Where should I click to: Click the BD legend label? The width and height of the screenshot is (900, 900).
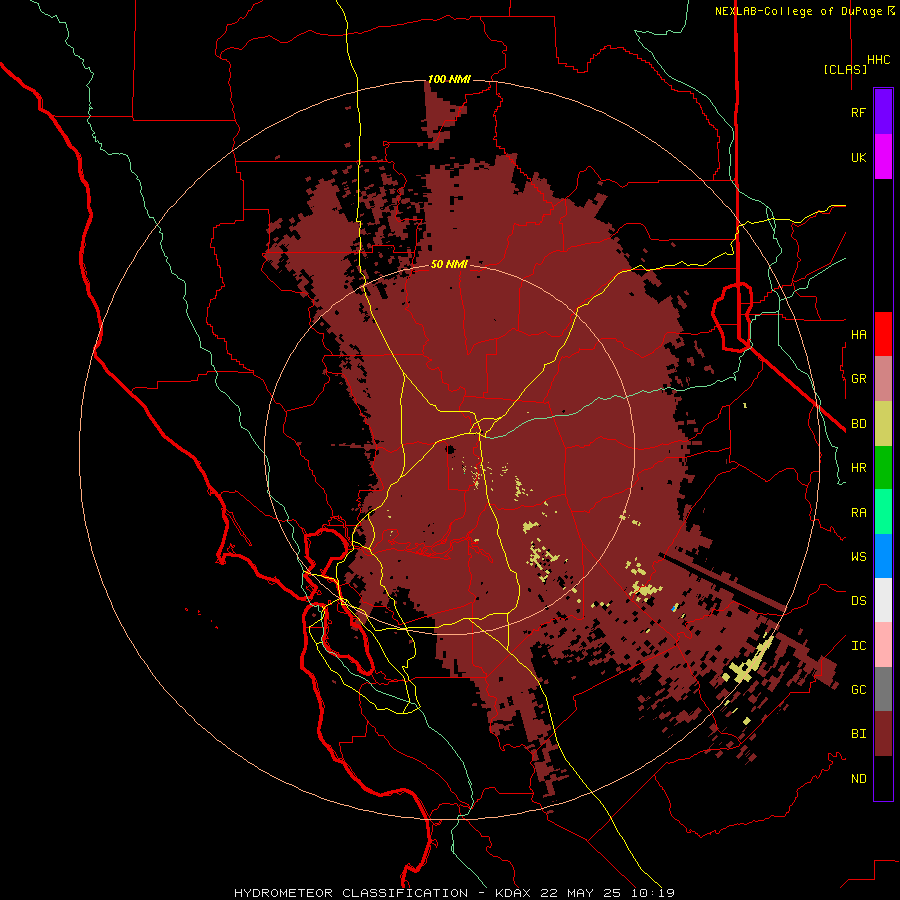[x=859, y=424]
